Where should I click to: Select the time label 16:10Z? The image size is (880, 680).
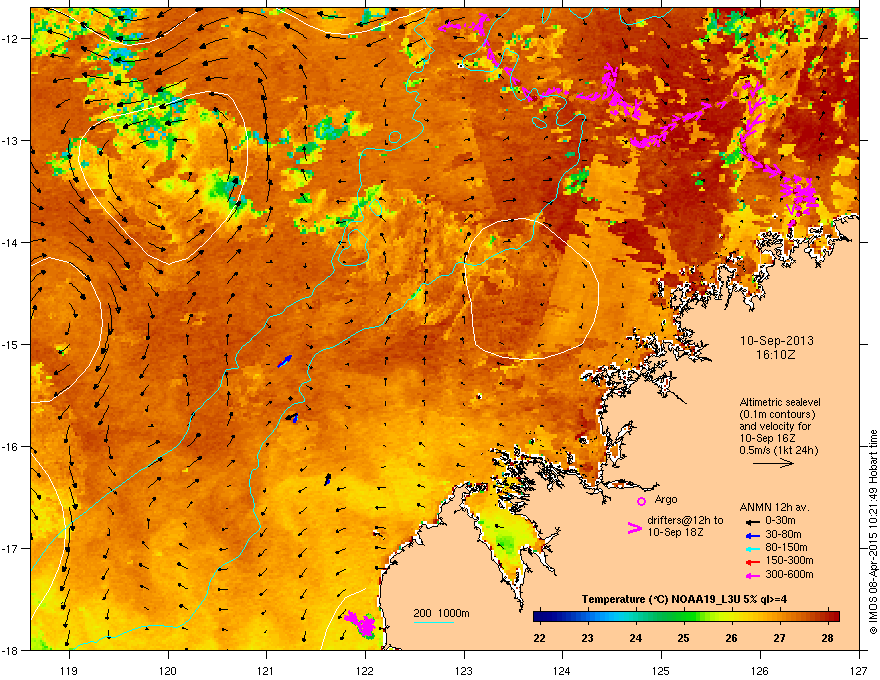coord(776,355)
